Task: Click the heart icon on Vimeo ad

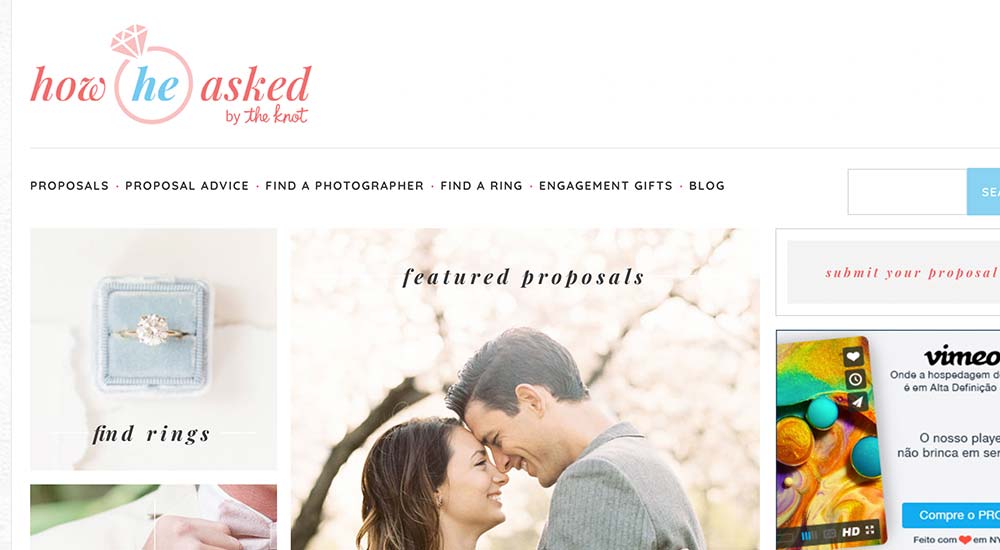Action: (853, 357)
